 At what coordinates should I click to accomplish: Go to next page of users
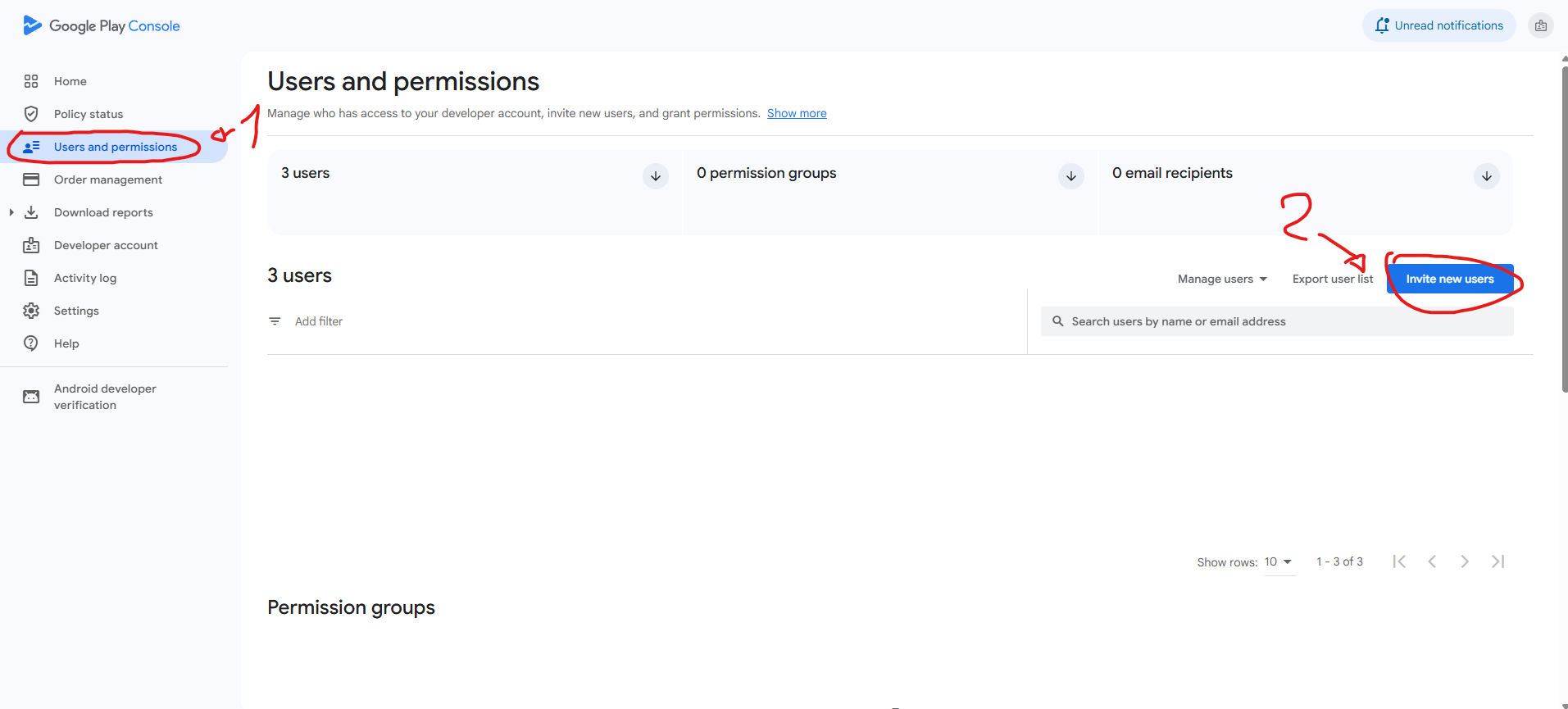(x=1465, y=561)
